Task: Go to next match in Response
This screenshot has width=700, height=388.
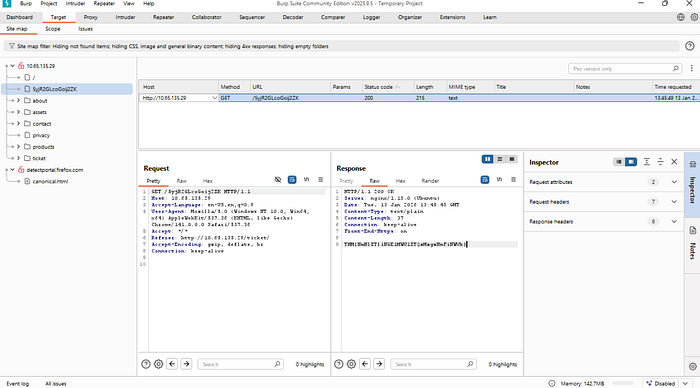Action: click(379, 364)
